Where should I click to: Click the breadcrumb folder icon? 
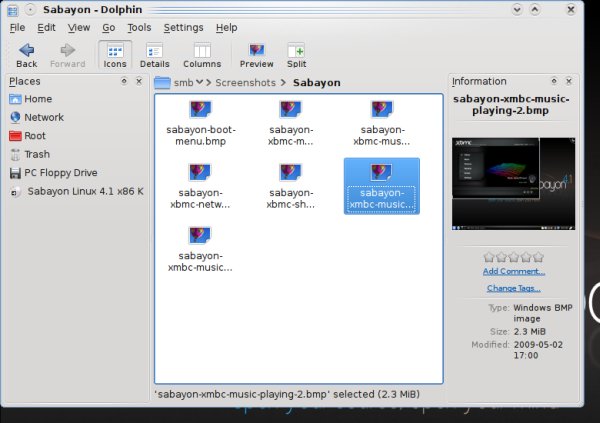pos(162,83)
